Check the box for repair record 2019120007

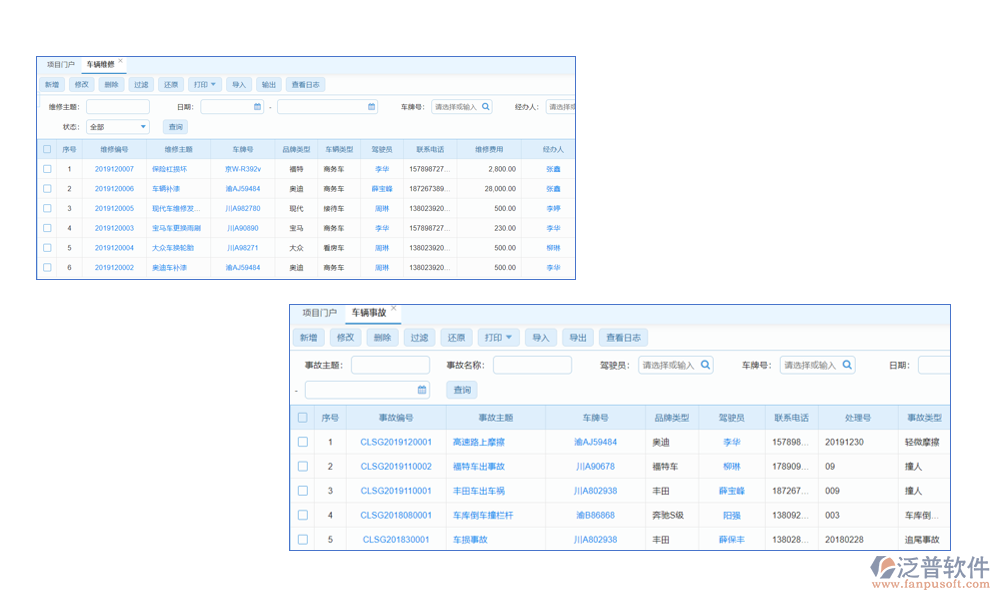[47, 169]
